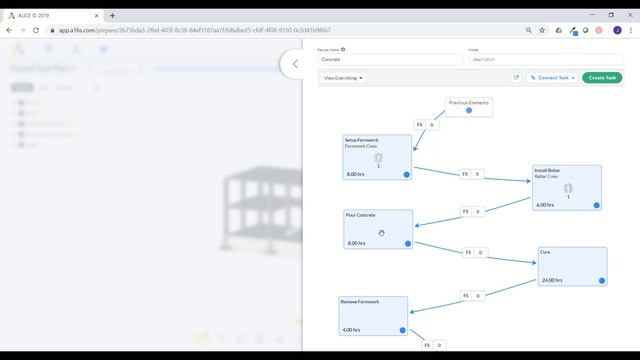This screenshot has height=360, width=640.
Task: Click FS label between Setup Formwork and Install Rebar
Action: (465, 174)
